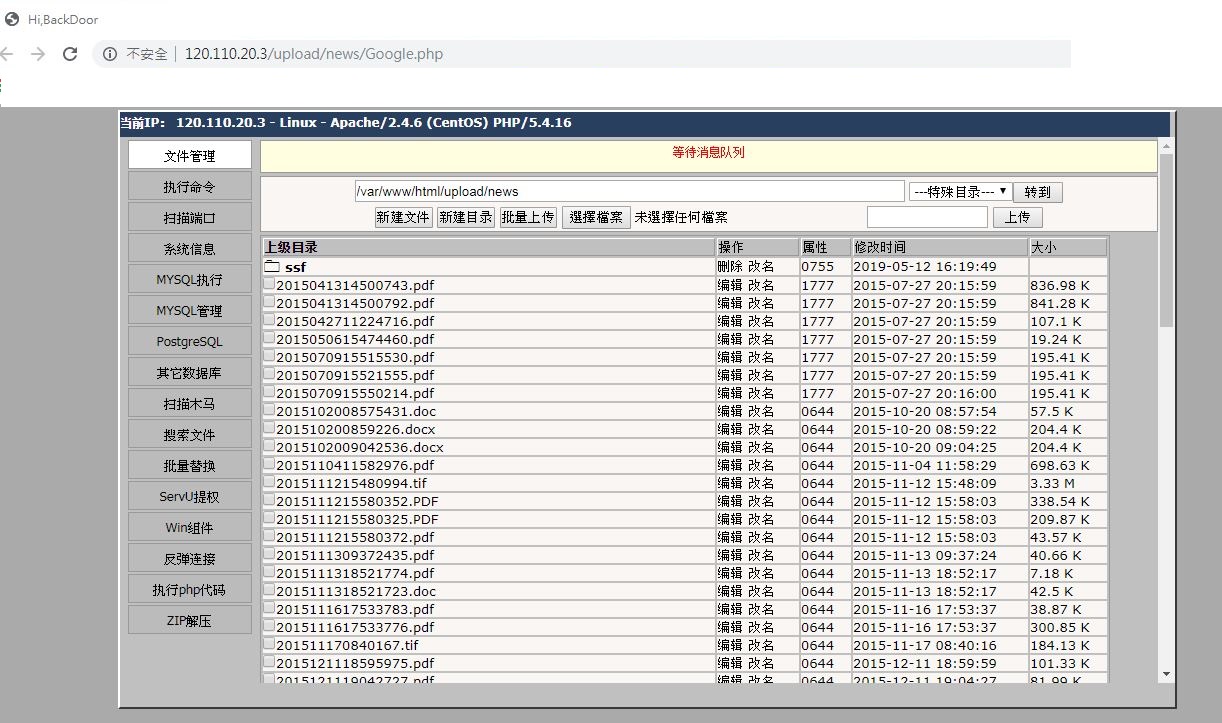Click the 新建目录 button

point(466,217)
